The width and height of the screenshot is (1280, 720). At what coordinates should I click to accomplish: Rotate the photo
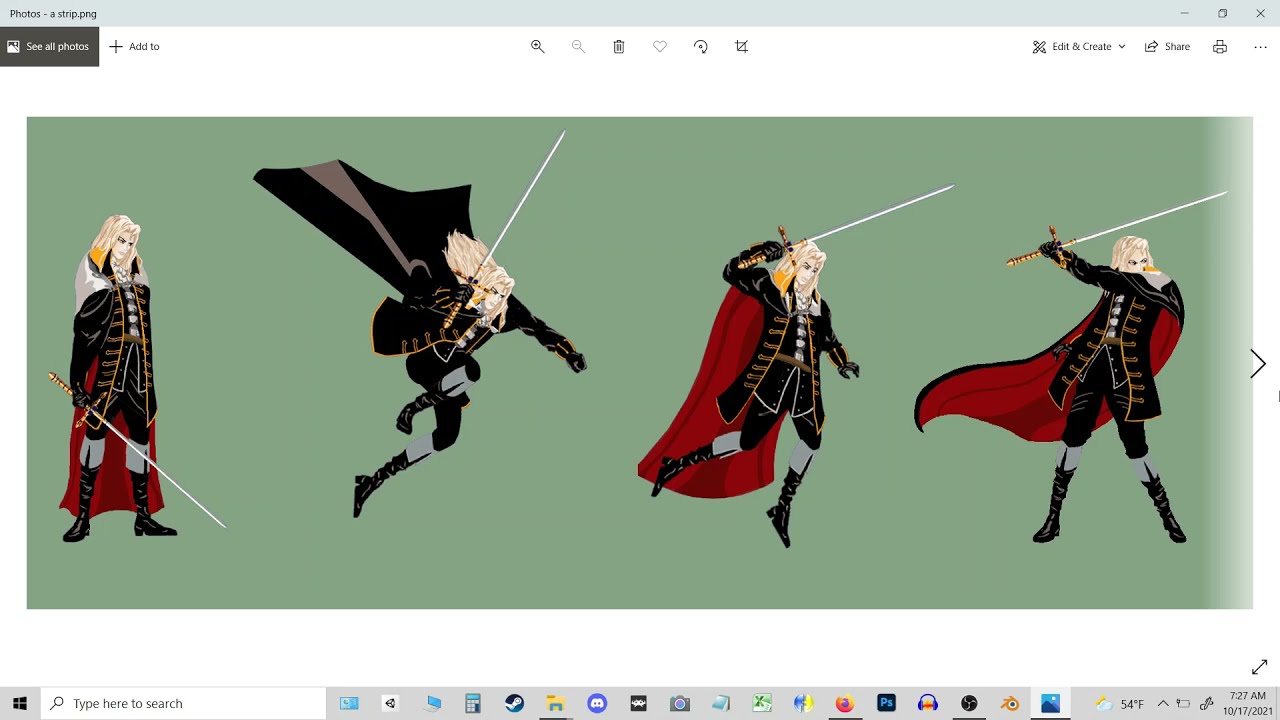[x=700, y=46]
